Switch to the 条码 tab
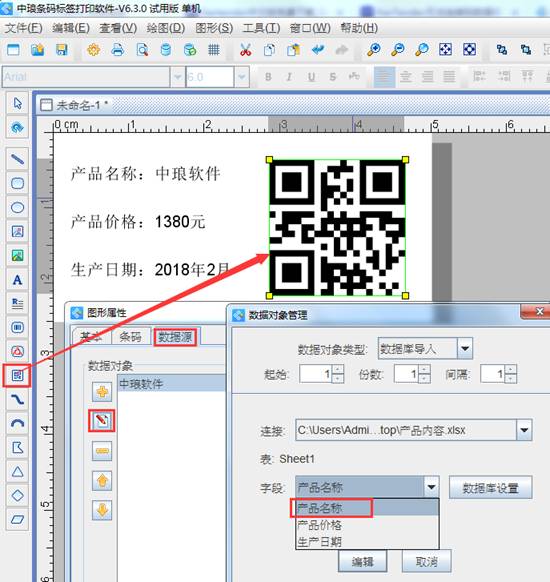The height and width of the screenshot is (582, 550). (131, 337)
